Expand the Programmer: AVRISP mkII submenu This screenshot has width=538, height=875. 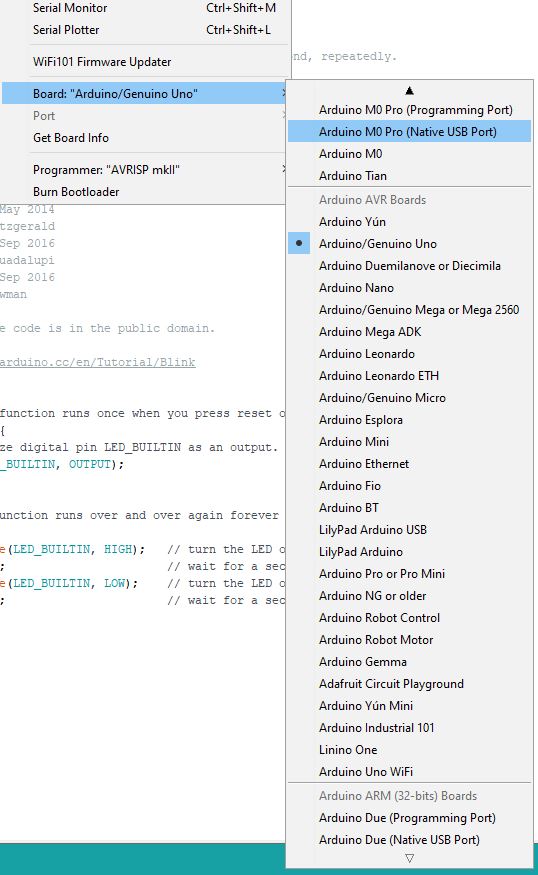pyautogui.click(x=145, y=169)
